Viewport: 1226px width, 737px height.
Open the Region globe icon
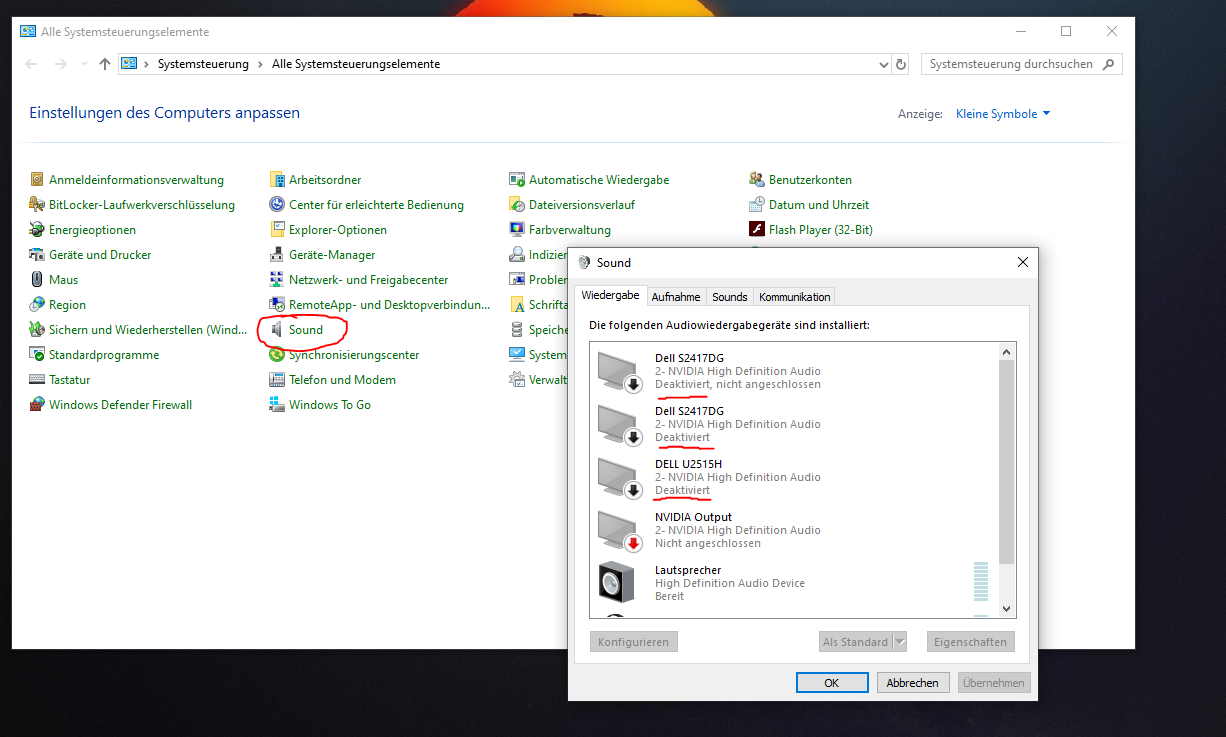(38, 305)
